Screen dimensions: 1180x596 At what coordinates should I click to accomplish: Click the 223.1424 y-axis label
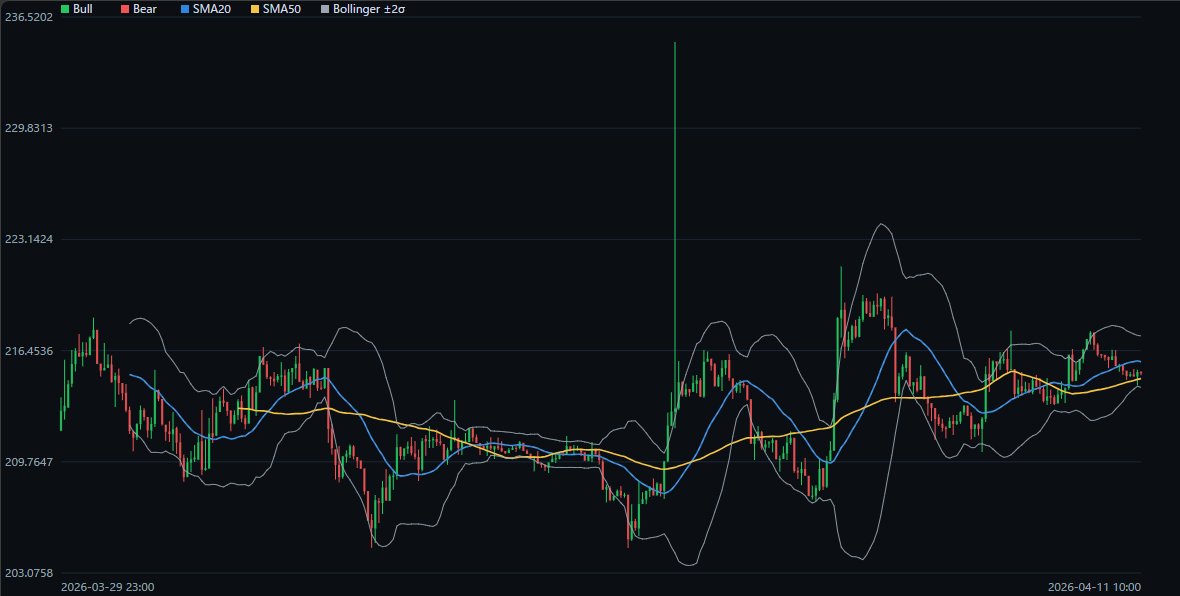pyautogui.click(x=28, y=239)
